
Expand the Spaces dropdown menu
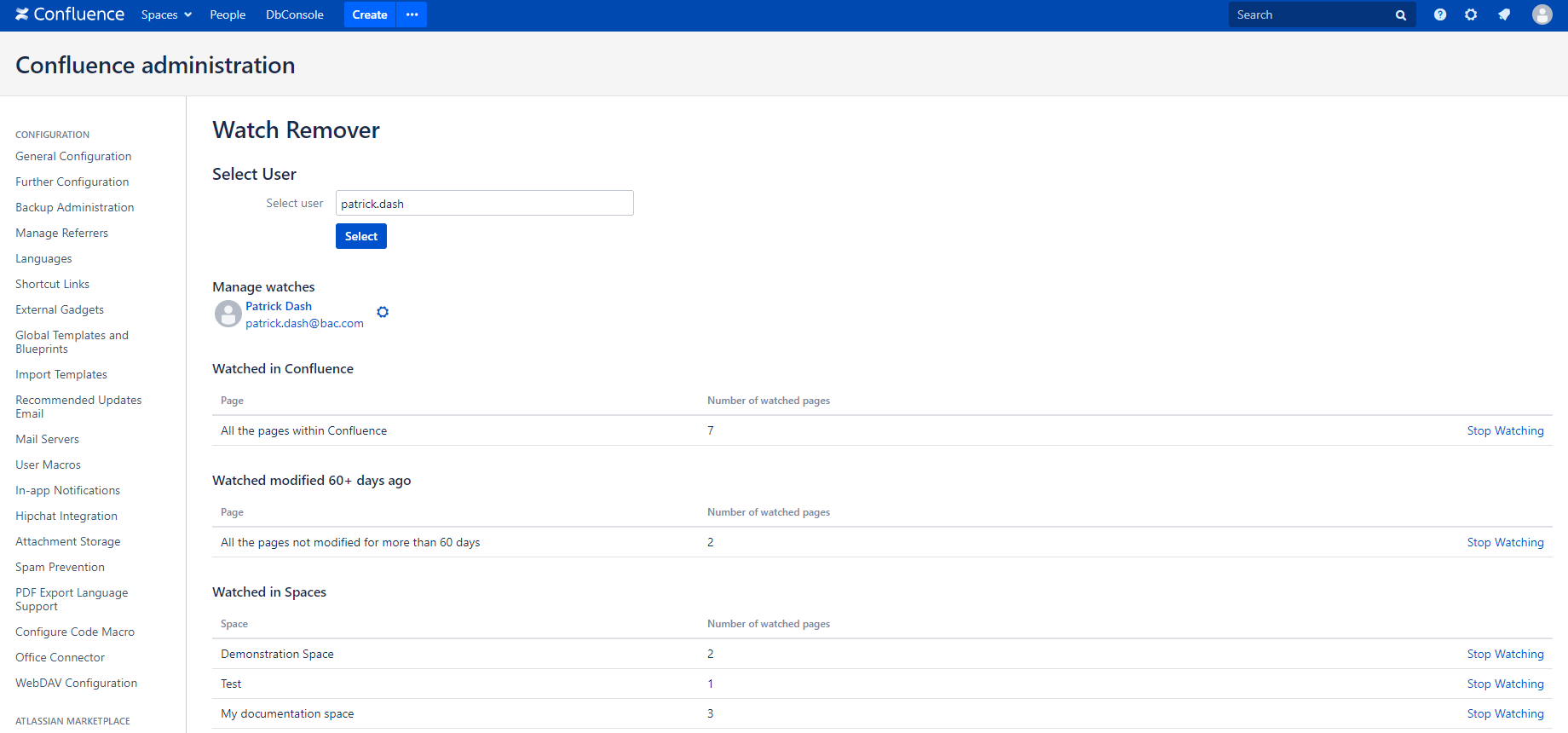pos(166,14)
